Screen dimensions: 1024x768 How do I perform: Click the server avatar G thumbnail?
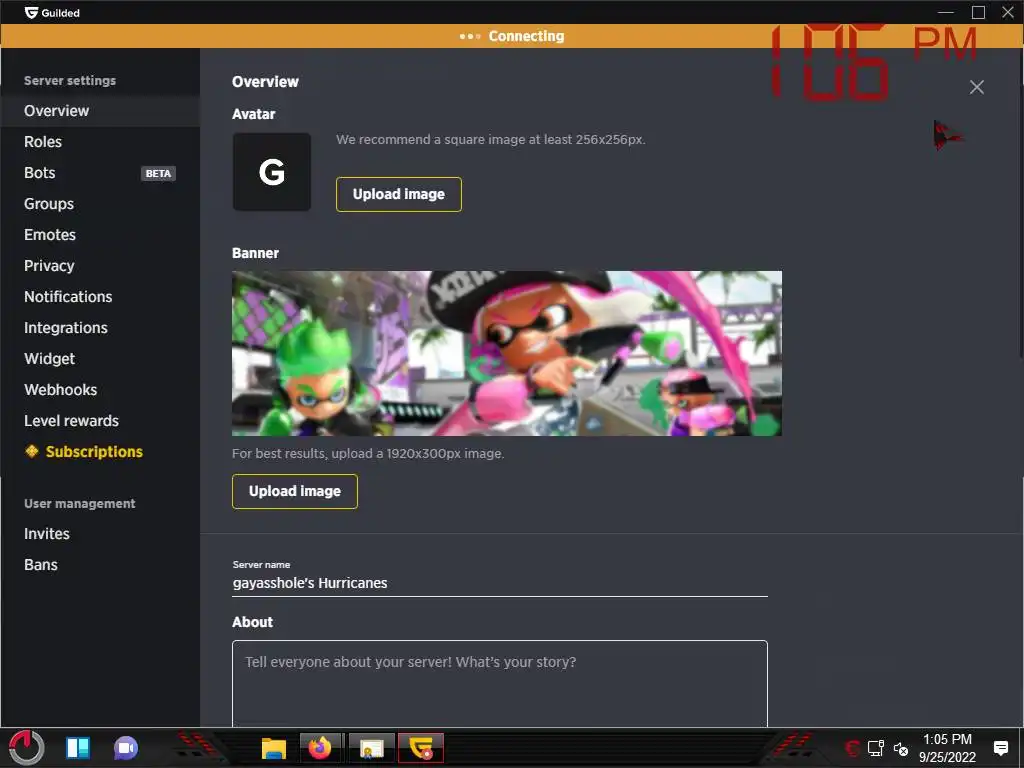pyautogui.click(x=272, y=172)
